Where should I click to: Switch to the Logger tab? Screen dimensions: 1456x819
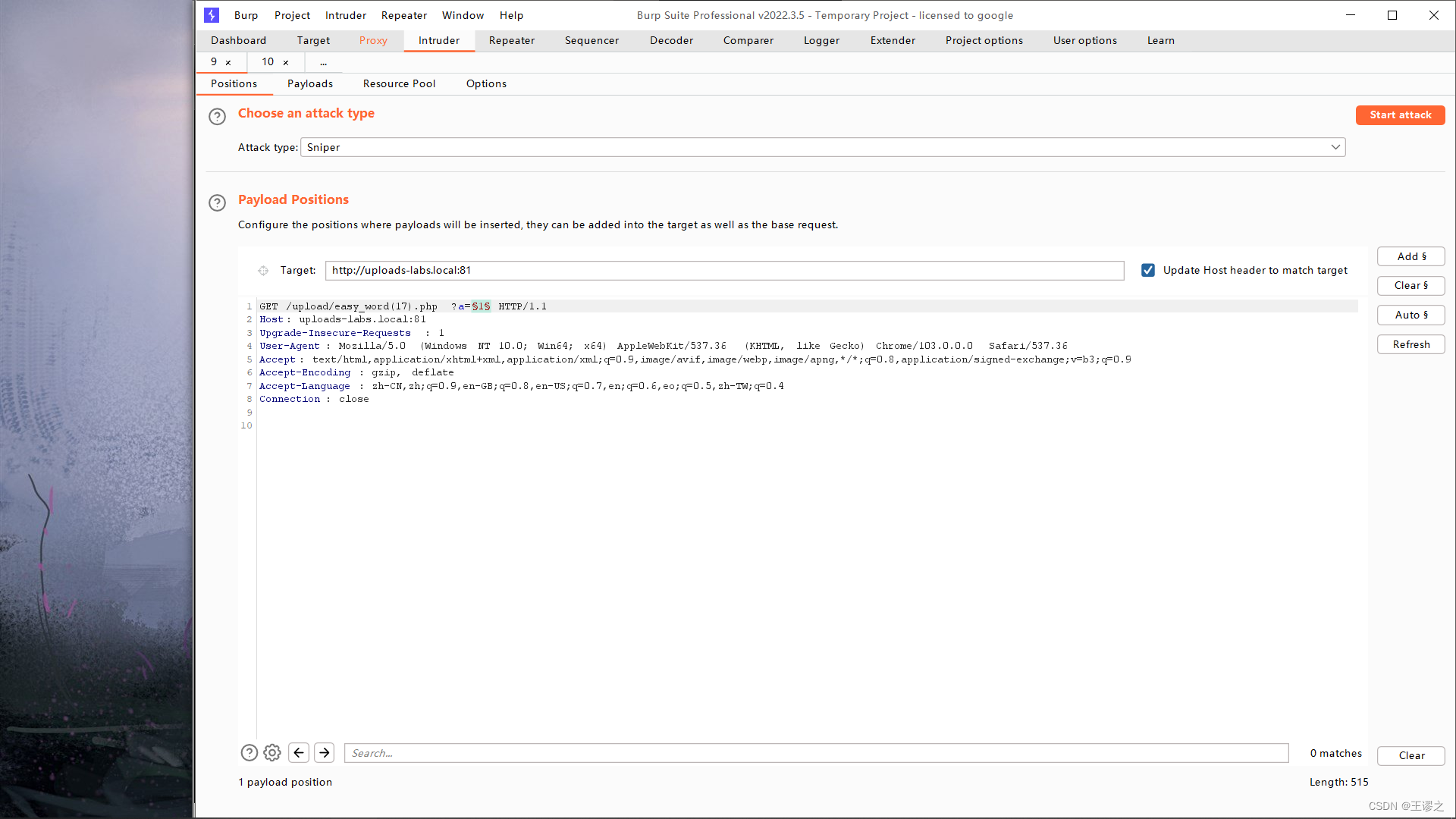point(821,40)
